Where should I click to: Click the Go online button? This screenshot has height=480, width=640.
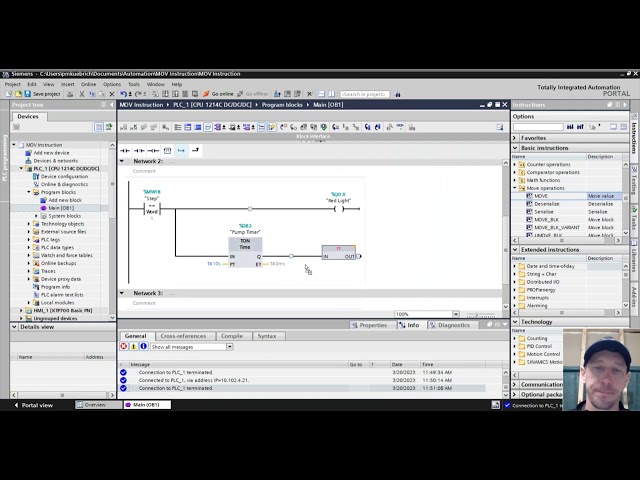218,94
